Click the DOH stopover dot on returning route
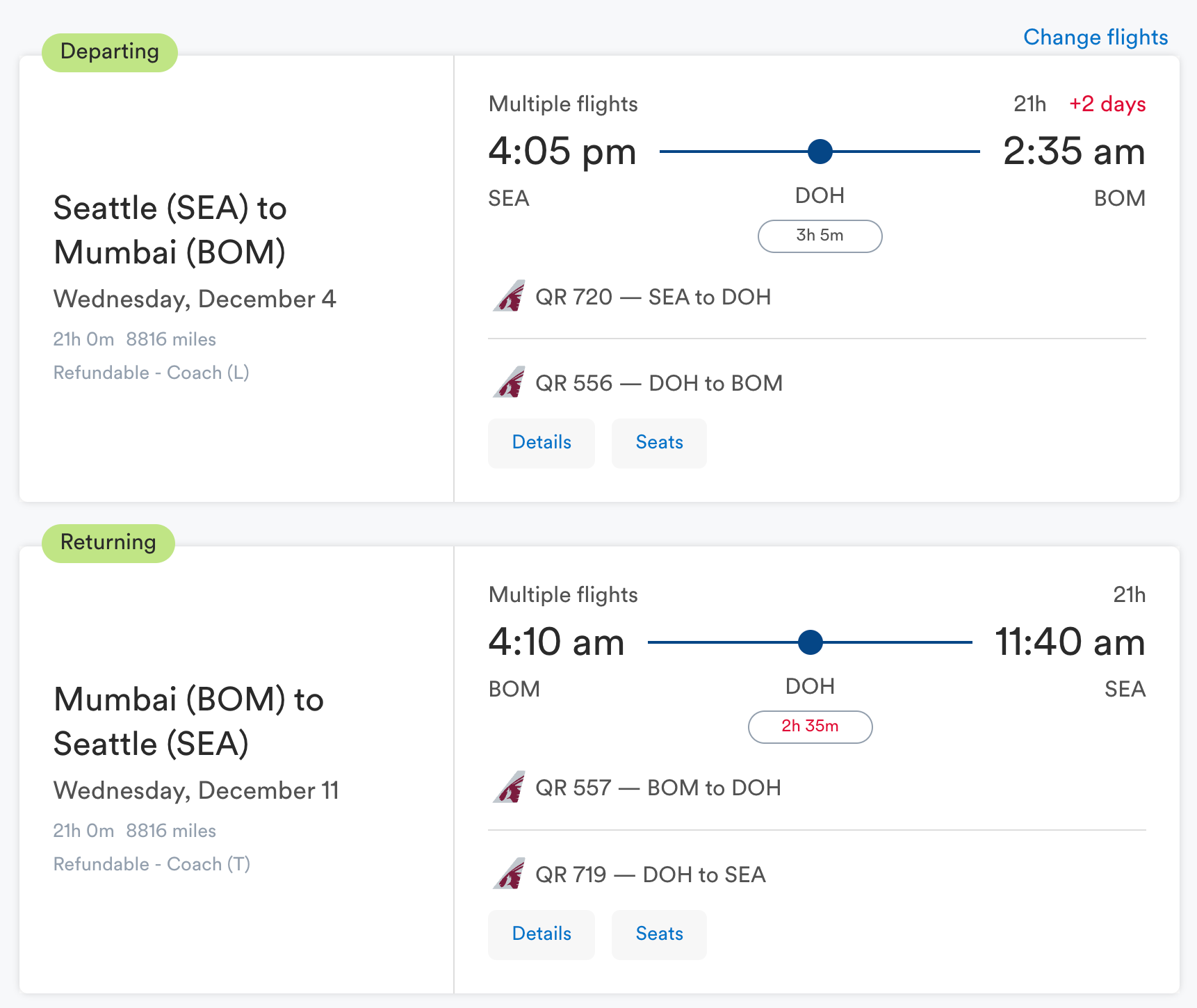This screenshot has height=1008, width=1197. (811, 642)
